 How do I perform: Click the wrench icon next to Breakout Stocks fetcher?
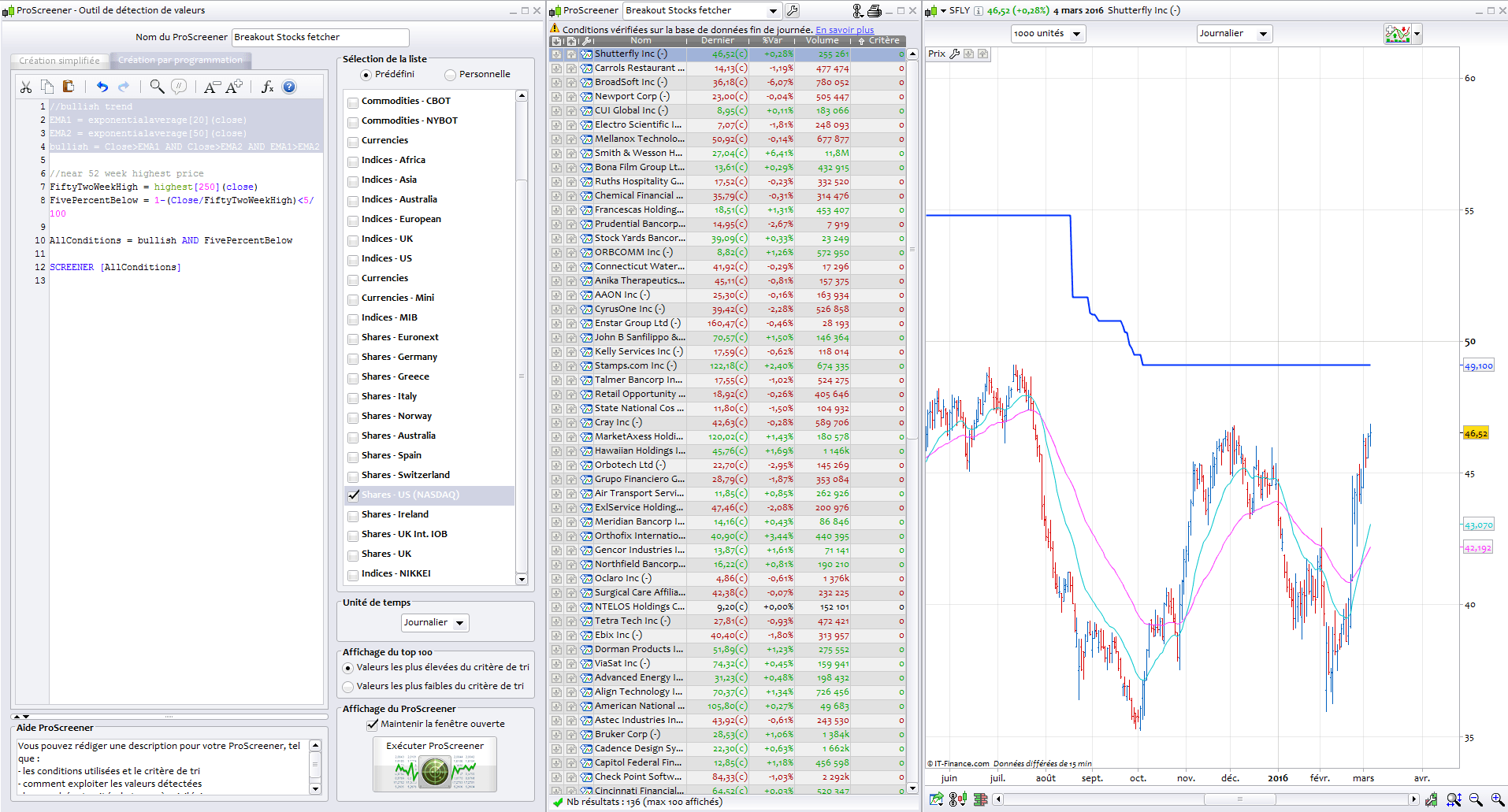793,10
